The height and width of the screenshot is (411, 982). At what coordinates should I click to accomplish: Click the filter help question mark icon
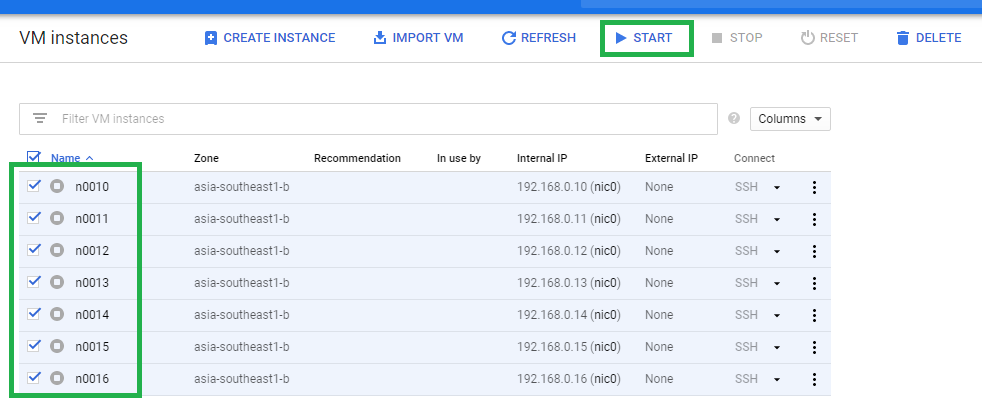coord(734,118)
